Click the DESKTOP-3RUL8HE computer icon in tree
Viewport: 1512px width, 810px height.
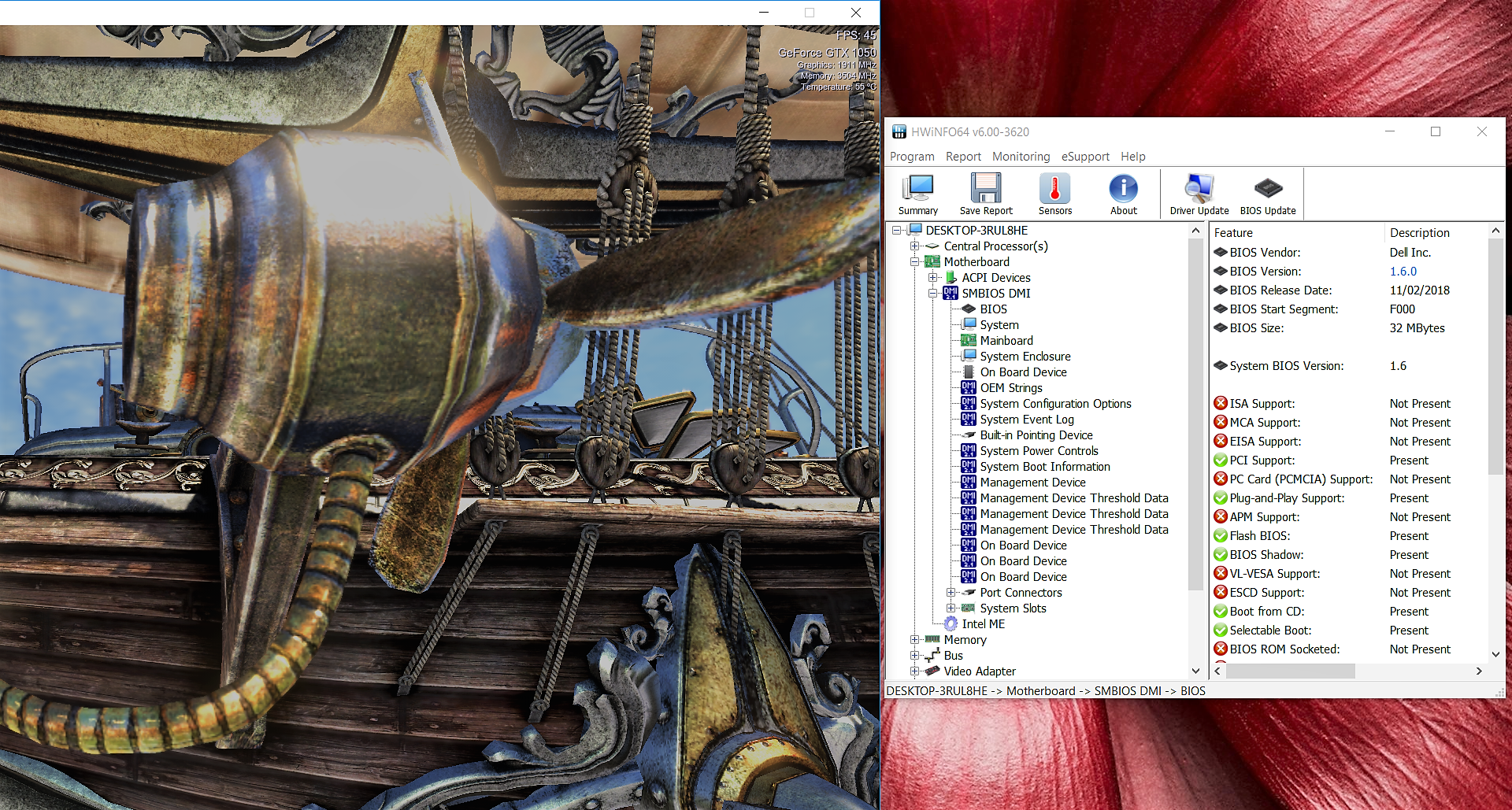click(915, 230)
